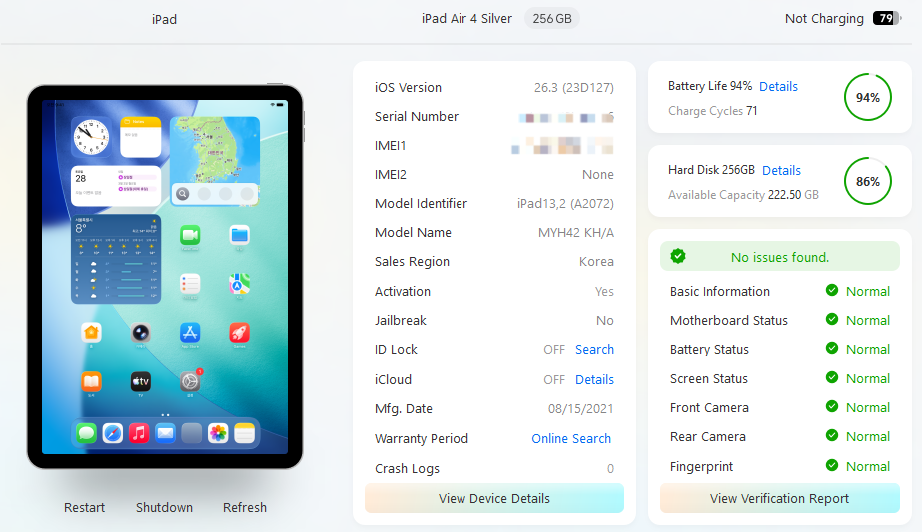Click the weather widget on iPad preview
This screenshot has height=532, width=922.
(115, 259)
